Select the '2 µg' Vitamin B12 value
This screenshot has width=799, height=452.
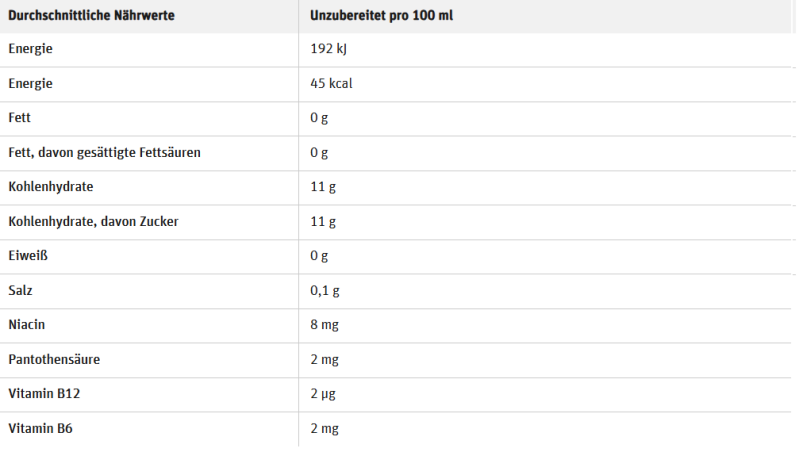[323, 394]
